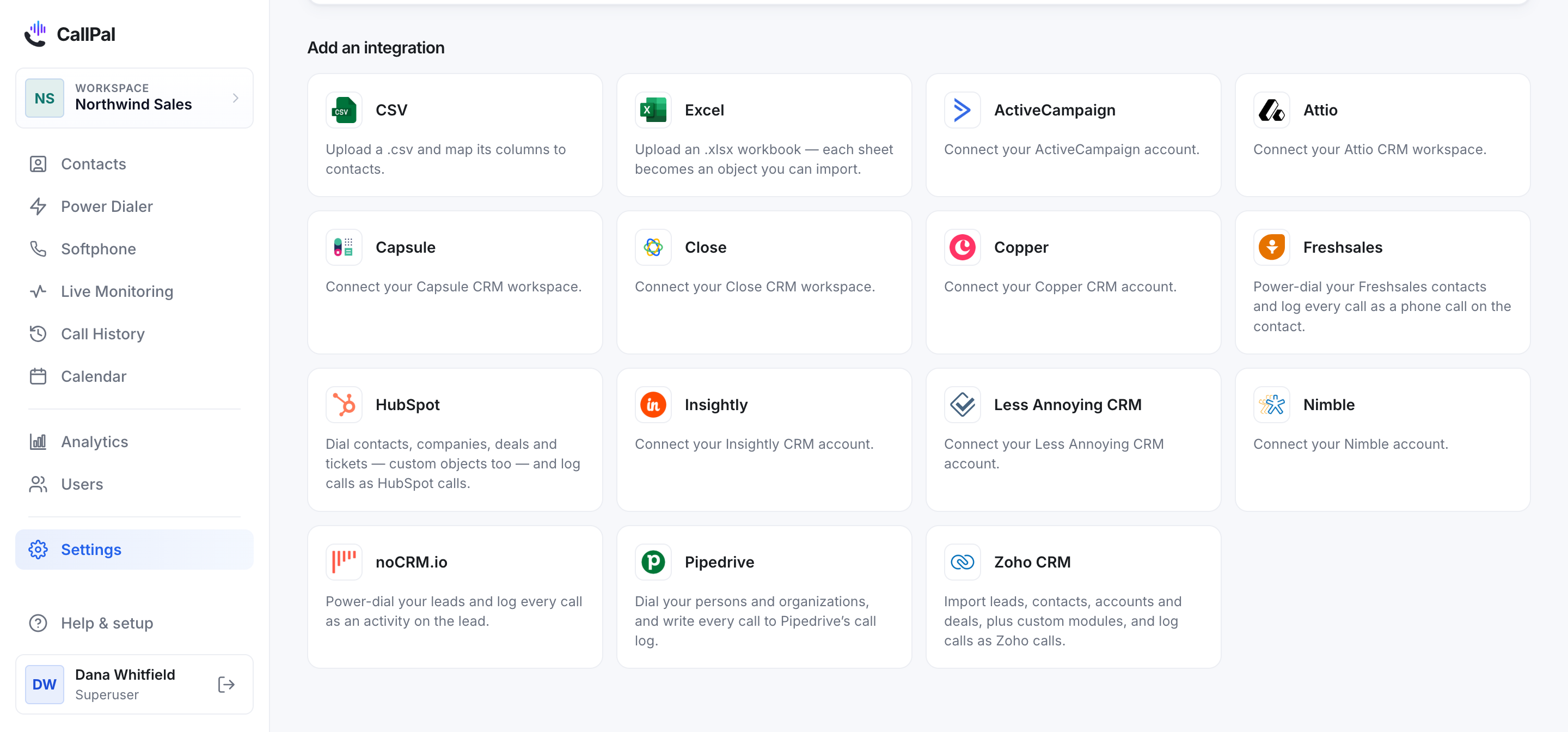Click 'Connect your Copper CRM account.' text

point(1059,286)
